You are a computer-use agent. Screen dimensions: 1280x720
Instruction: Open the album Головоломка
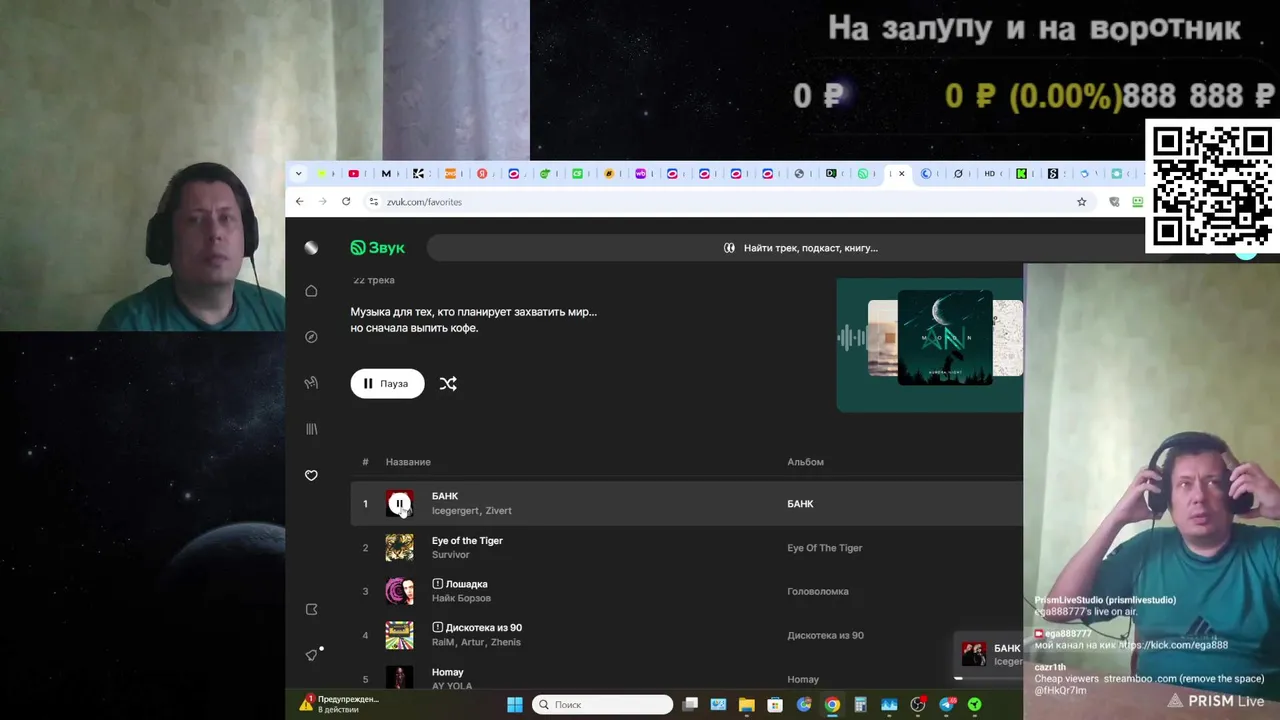click(x=817, y=591)
